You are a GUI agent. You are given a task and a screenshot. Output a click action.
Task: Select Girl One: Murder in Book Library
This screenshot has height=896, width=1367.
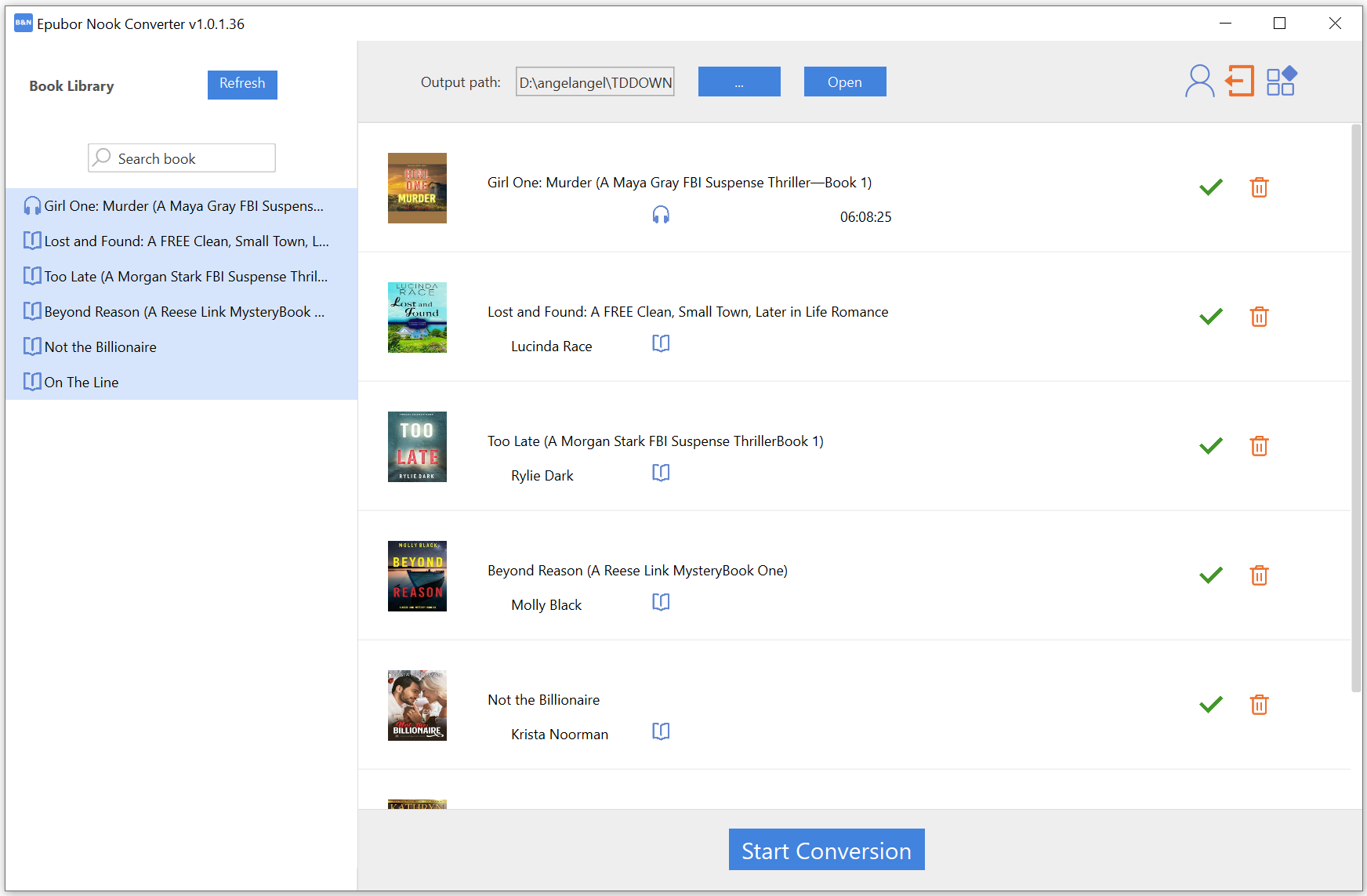point(181,205)
